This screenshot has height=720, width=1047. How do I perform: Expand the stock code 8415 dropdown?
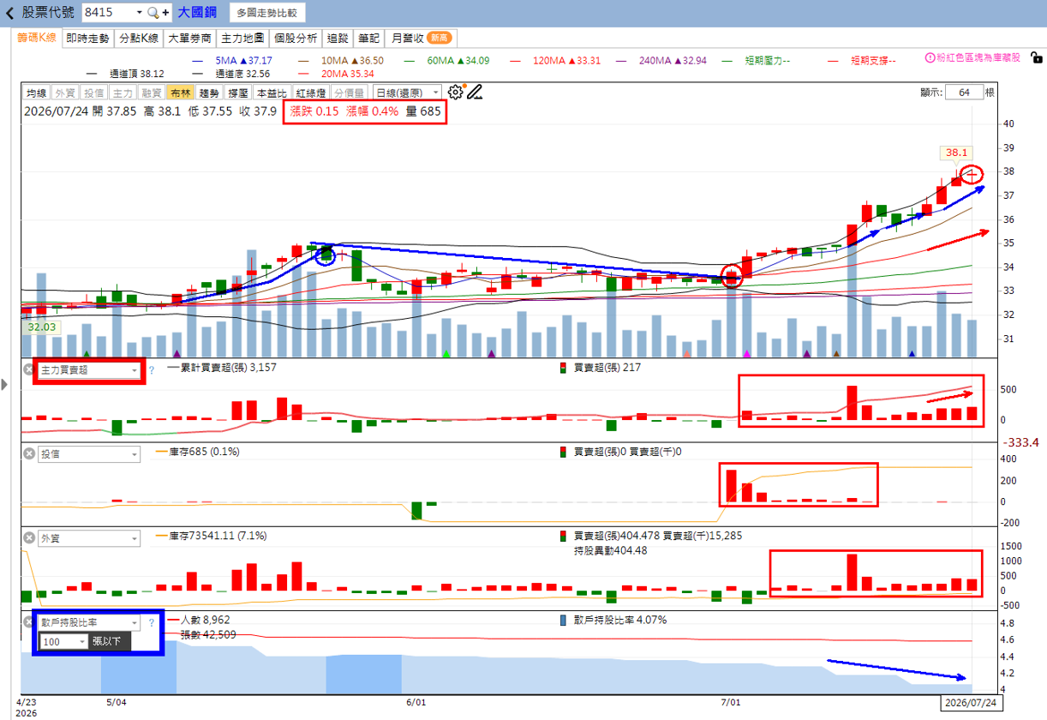coord(139,12)
